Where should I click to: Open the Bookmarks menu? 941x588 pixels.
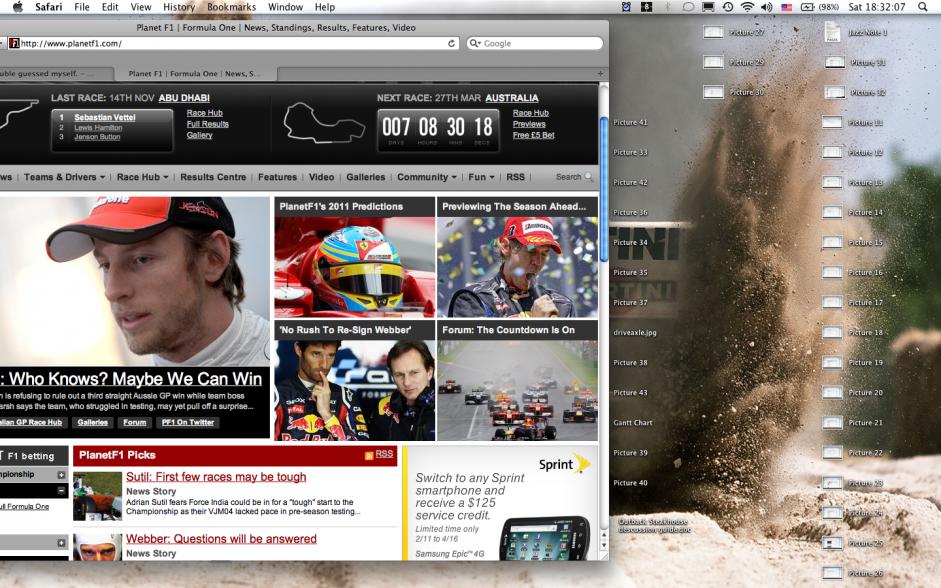tap(231, 7)
